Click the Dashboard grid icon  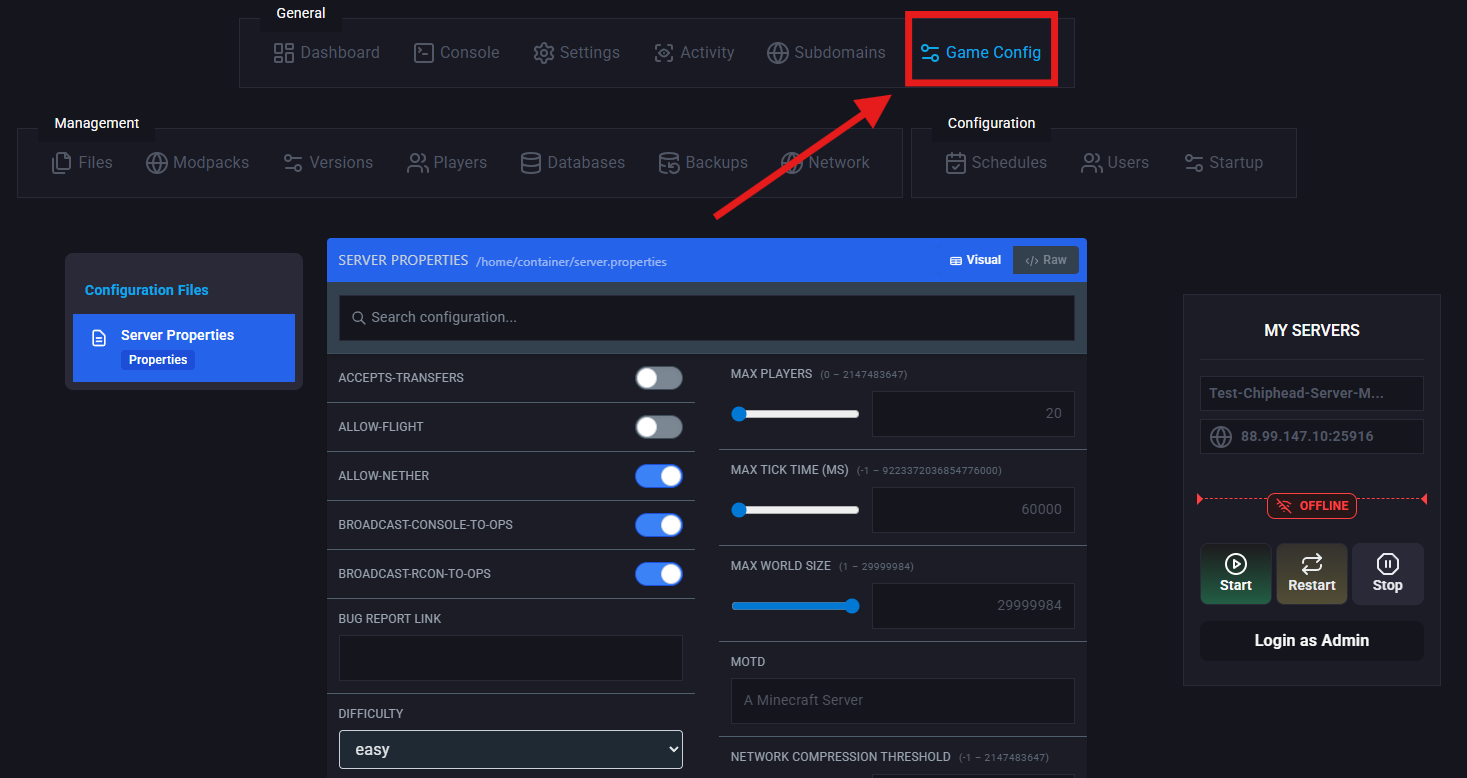coord(284,53)
